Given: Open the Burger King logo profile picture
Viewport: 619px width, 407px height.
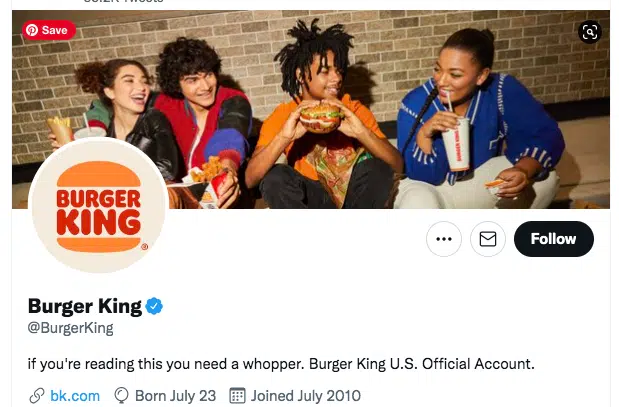Looking at the screenshot, I should click(x=99, y=205).
